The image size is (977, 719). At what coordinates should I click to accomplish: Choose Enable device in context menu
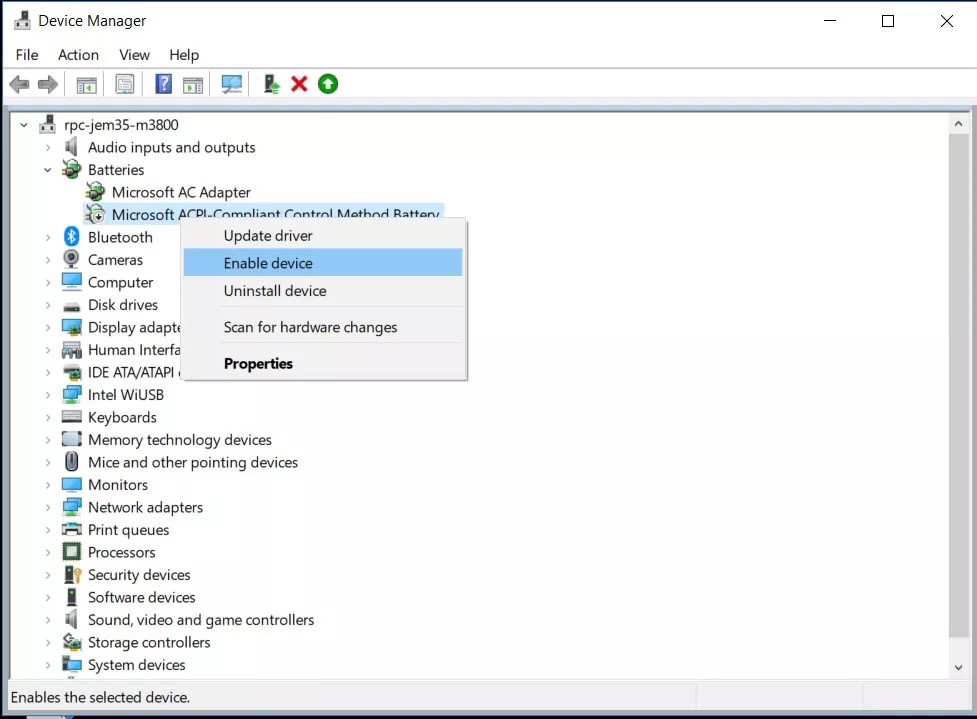pos(268,263)
